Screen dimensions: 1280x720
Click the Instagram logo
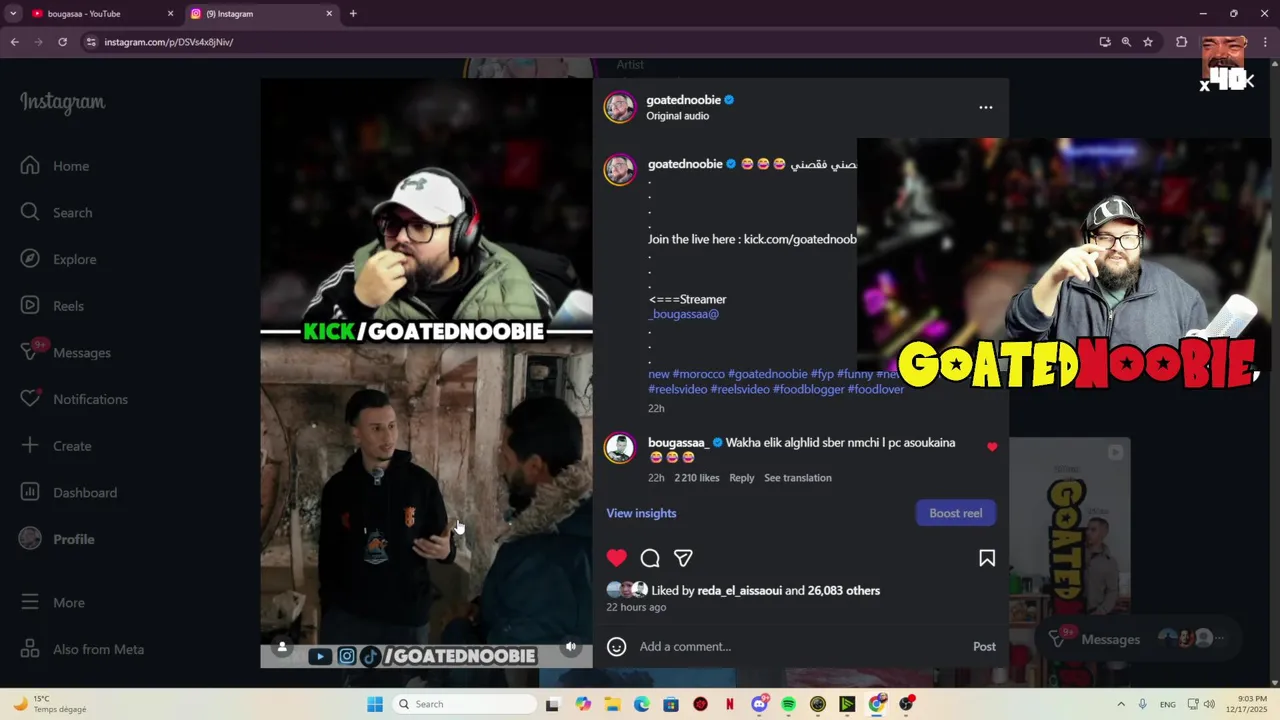(x=62, y=102)
